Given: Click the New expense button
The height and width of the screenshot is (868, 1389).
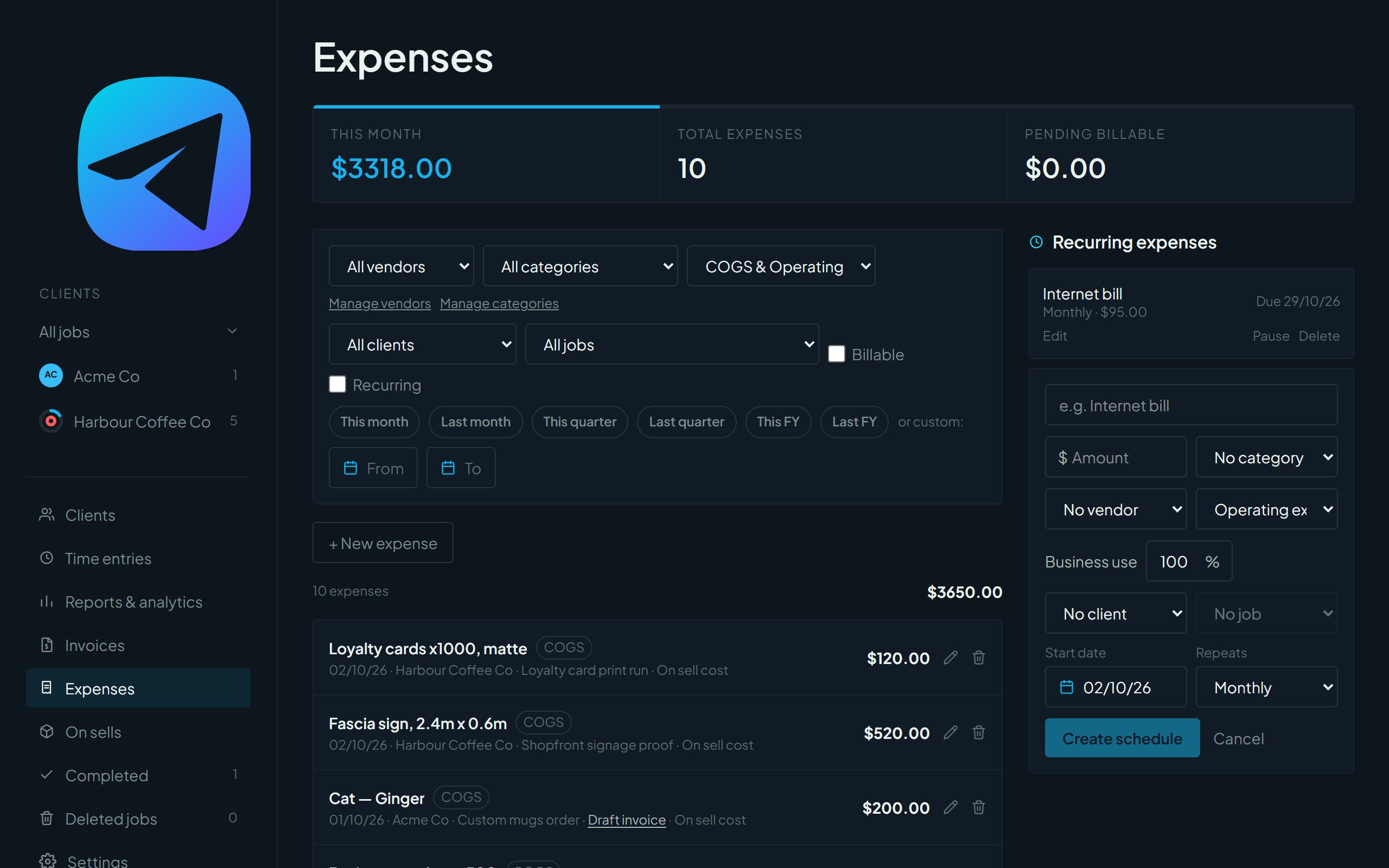Looking at the screenshot, I should (383, 542).
